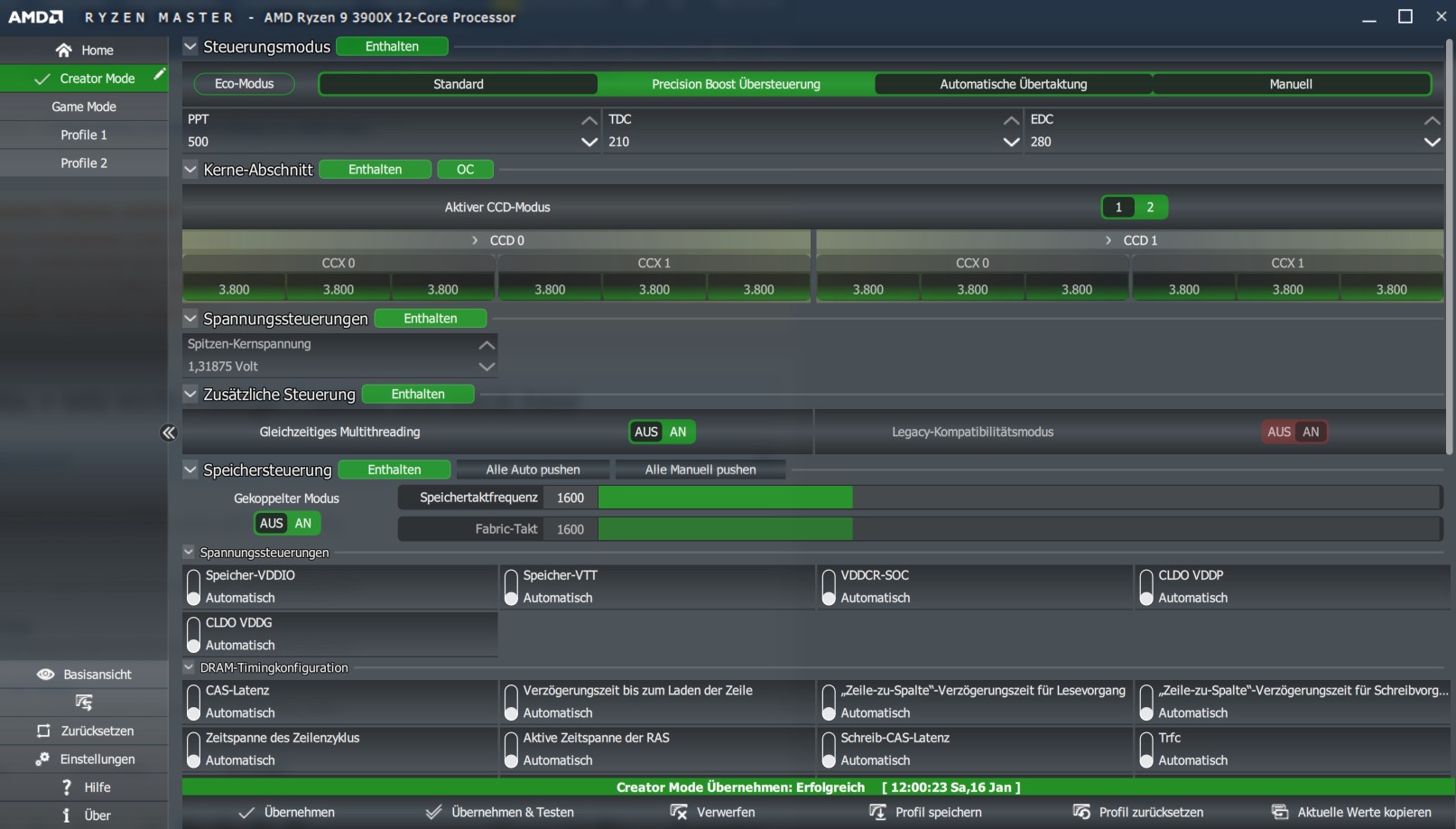
Task: Click the main panel vertical scrollbar
Action: (1451, 247)
